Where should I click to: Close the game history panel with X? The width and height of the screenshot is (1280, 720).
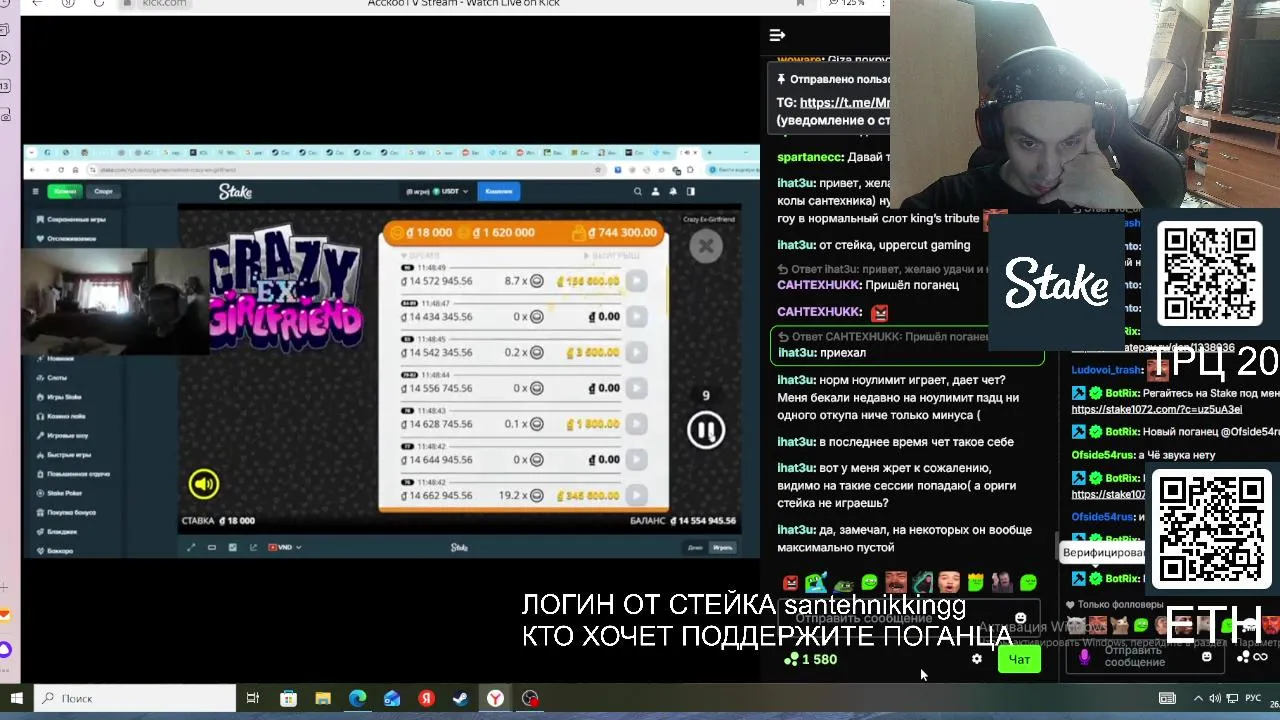(x=706, y=246)
